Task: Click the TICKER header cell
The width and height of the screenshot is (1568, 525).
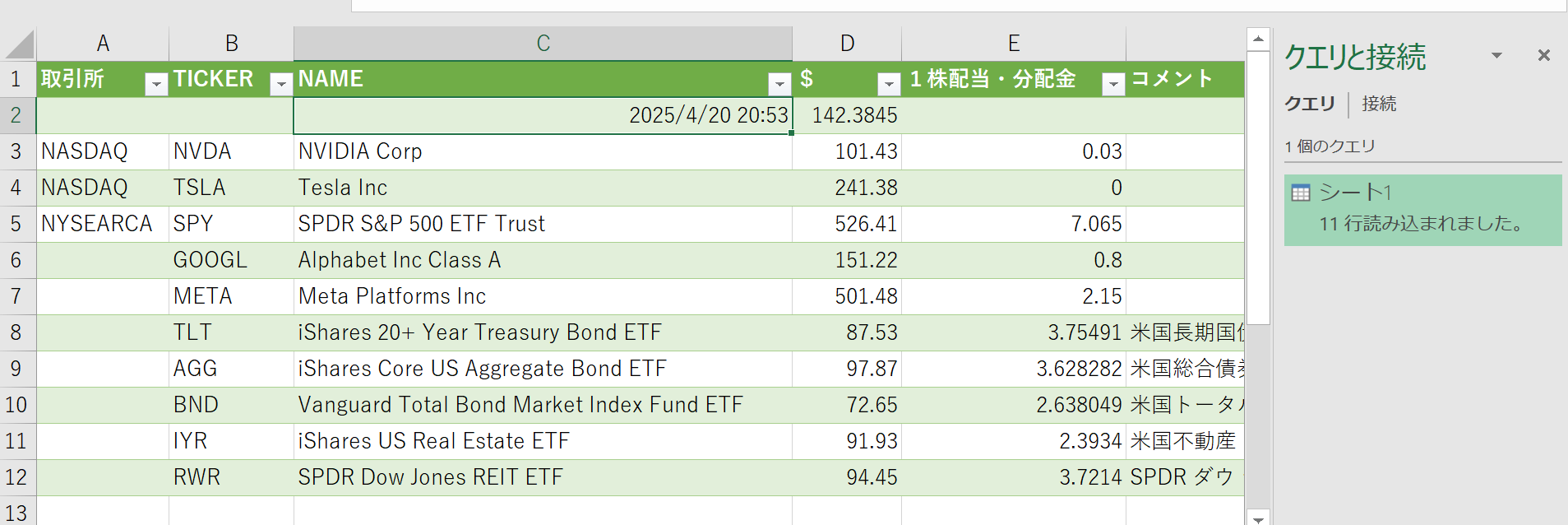Action: (x=231, y=79)
